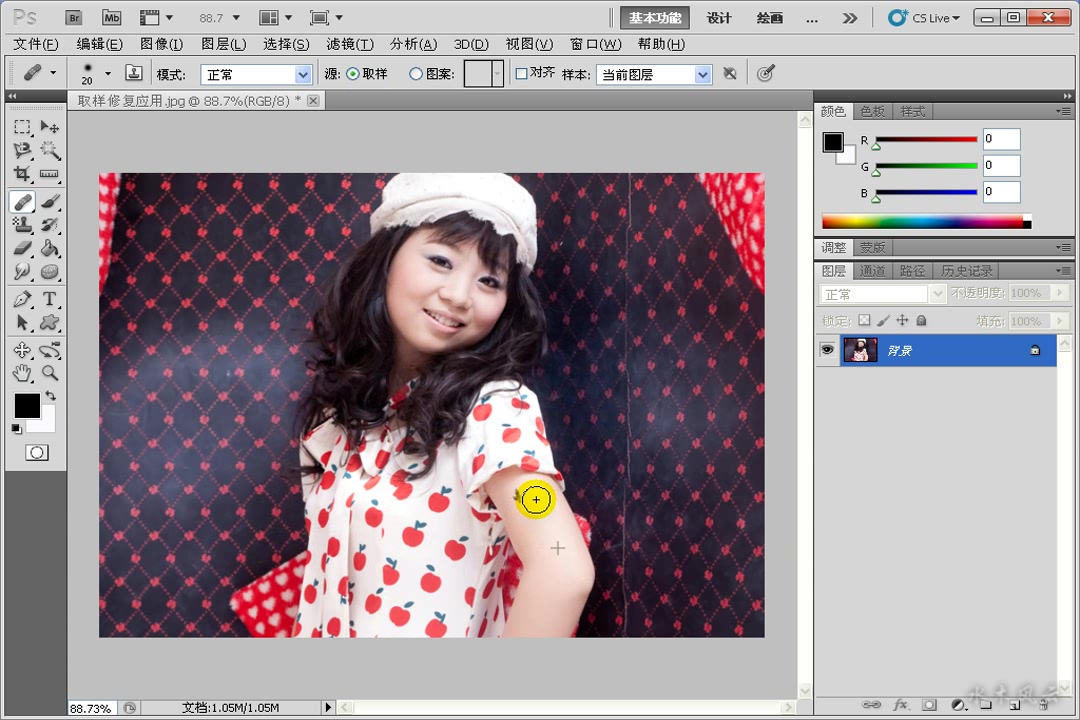Enter Quick Mask mode below the color swatches

pyautogui.click(x=36, y=452)
